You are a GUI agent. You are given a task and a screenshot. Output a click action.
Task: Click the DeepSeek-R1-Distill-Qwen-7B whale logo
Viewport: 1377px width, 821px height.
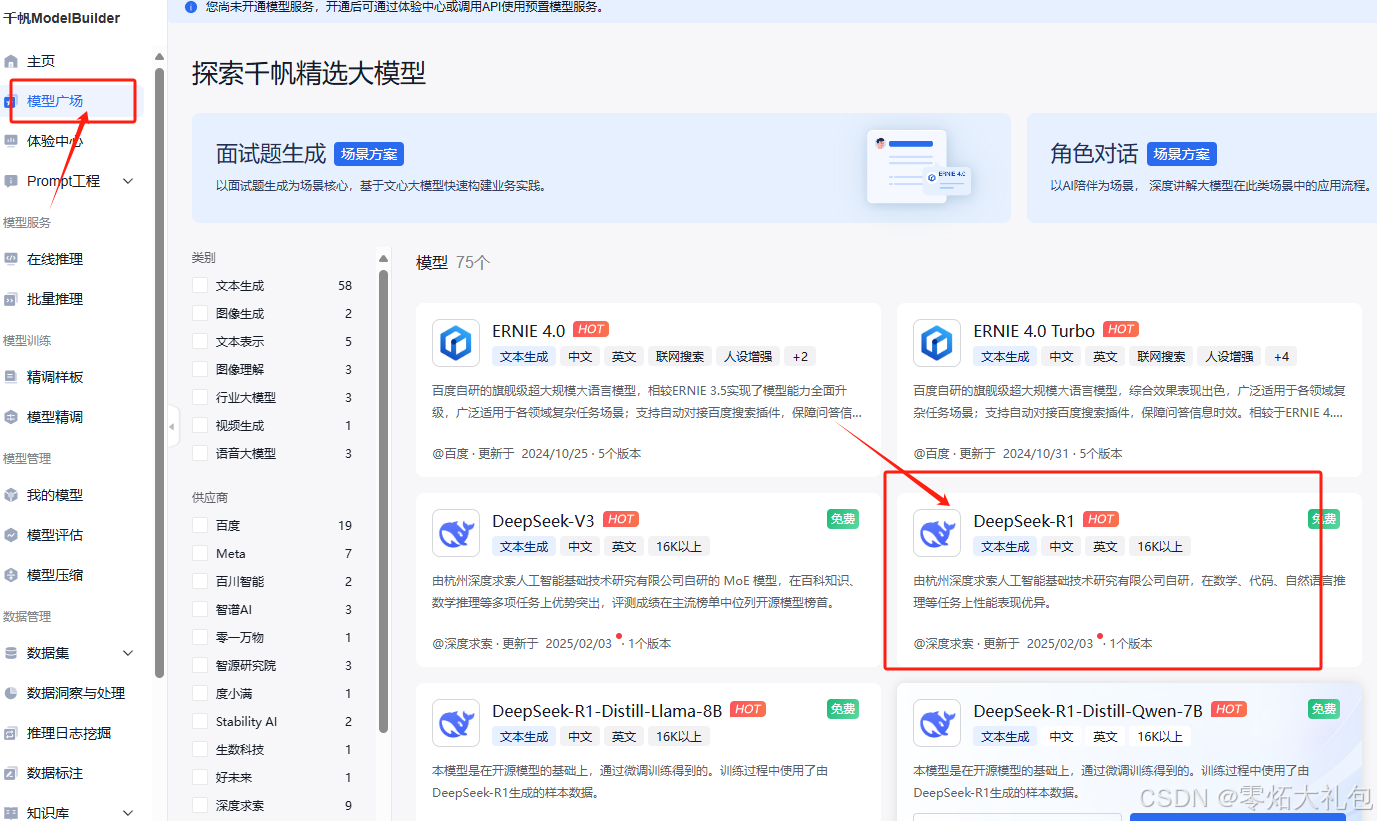coord(937,723)
